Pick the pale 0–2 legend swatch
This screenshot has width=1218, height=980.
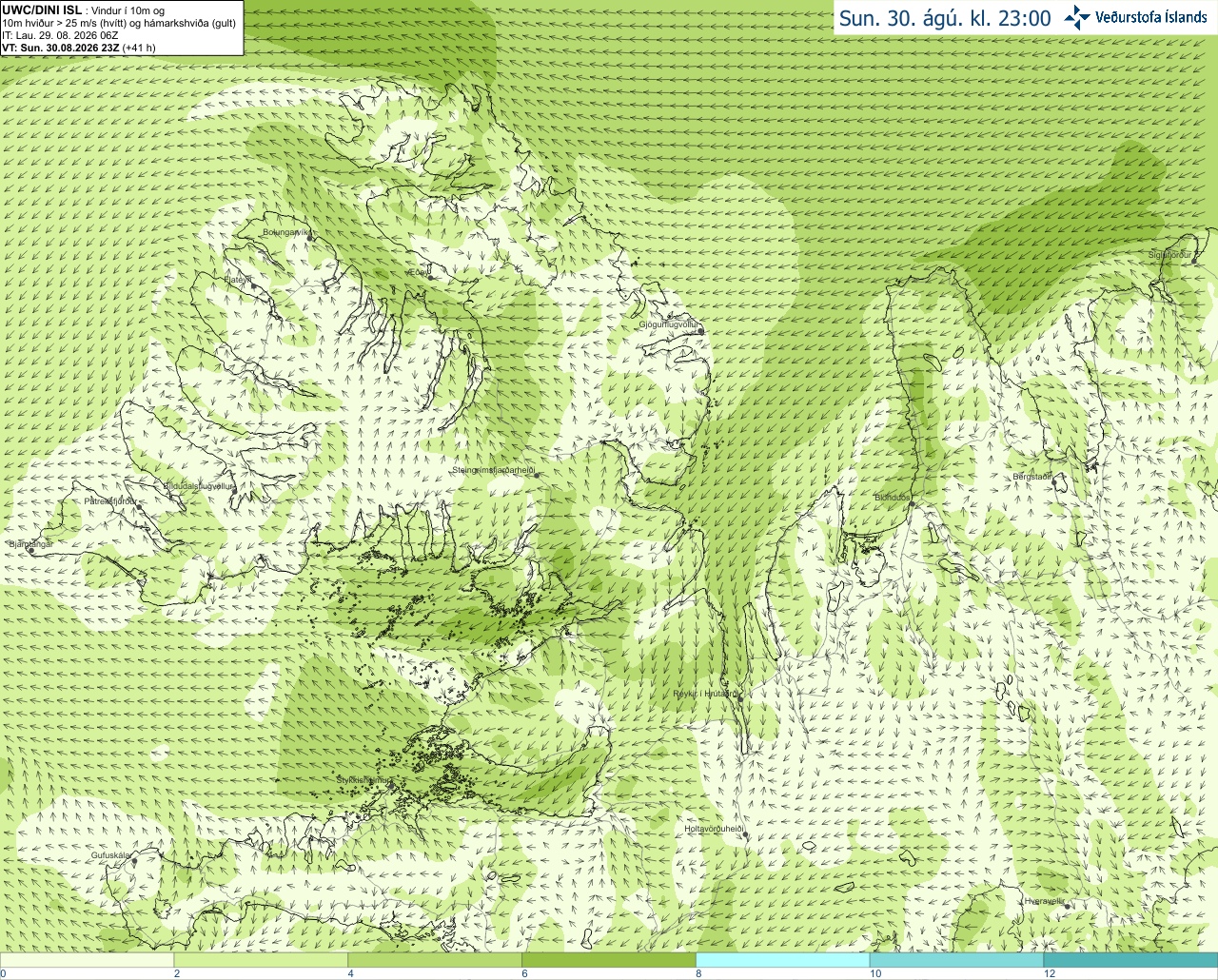[x=87, y=960]
